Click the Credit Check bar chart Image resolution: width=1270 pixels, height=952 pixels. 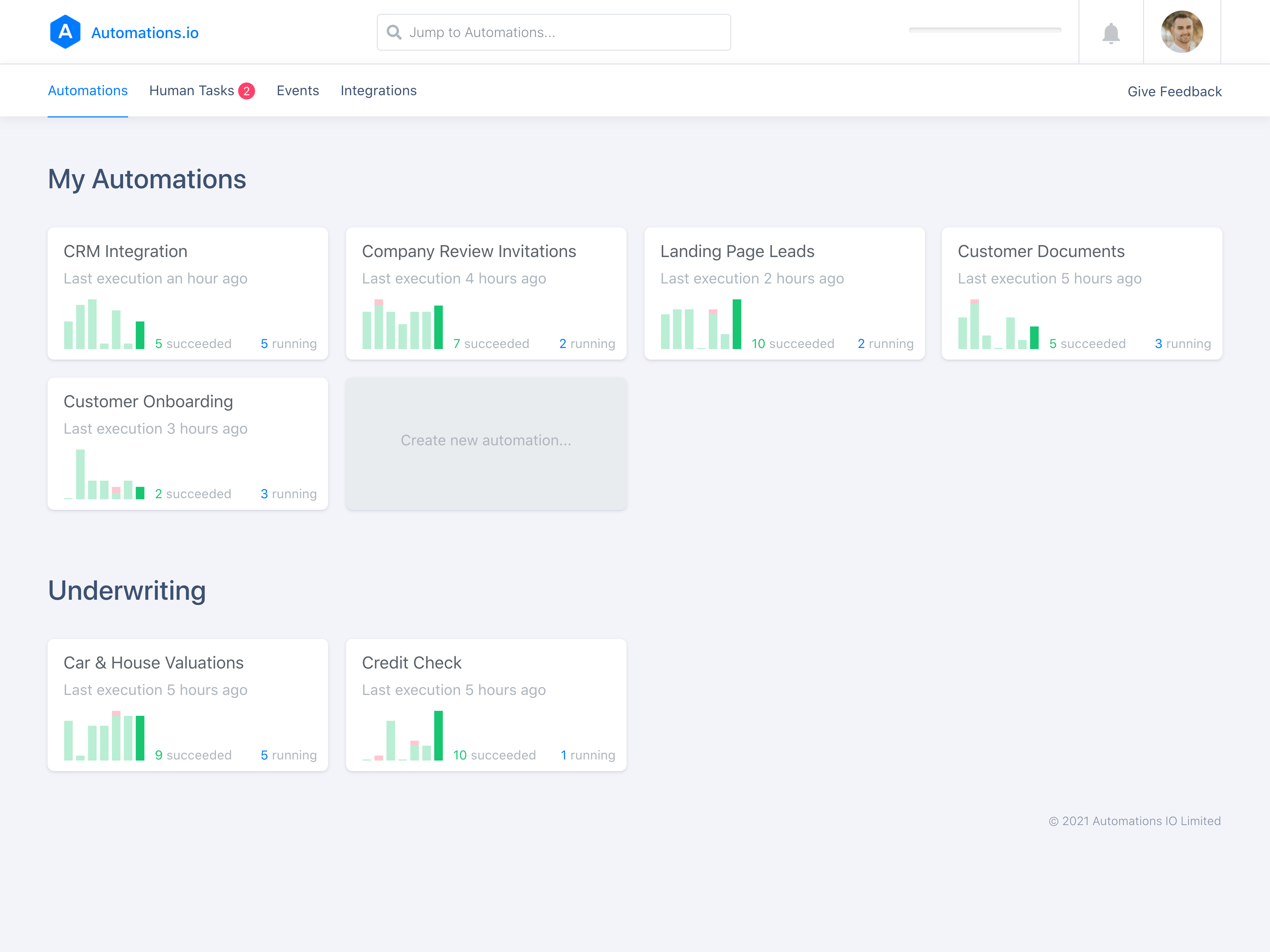[403, 736]
